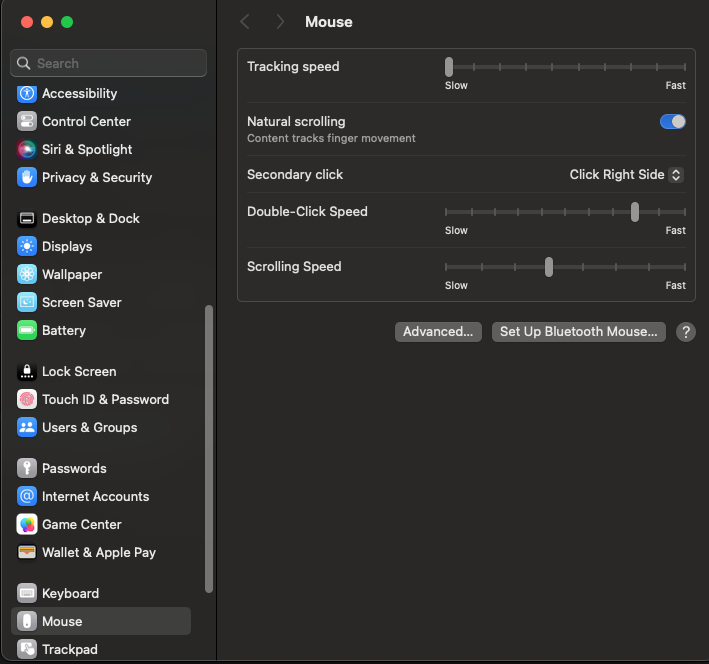Open the Game Center icon
The width and height of the screenshot is (709, 664).
27,525
